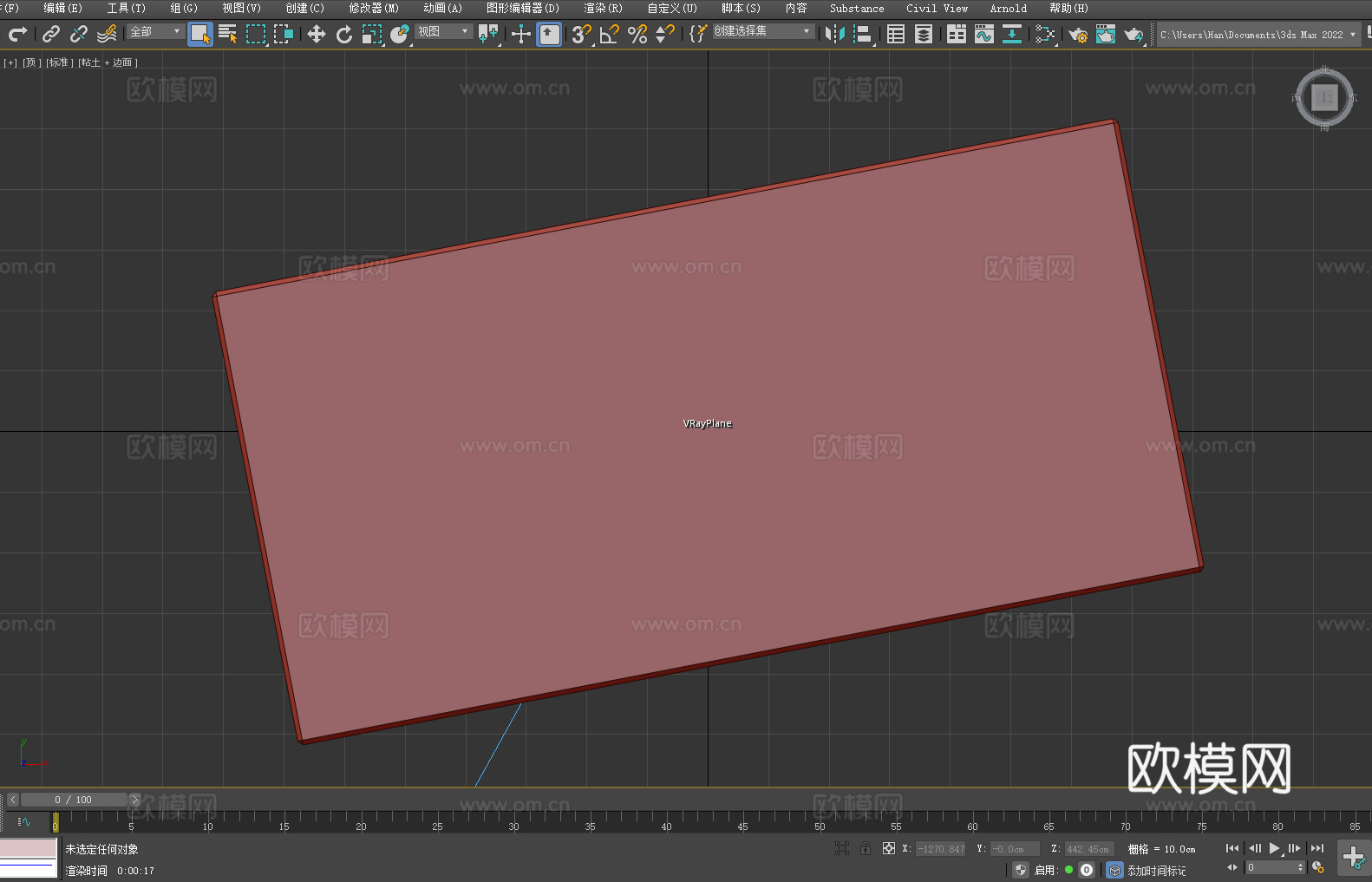Click the Redo arrow icon
Viewport: 1372px width, 882px height.
(17, 34)
